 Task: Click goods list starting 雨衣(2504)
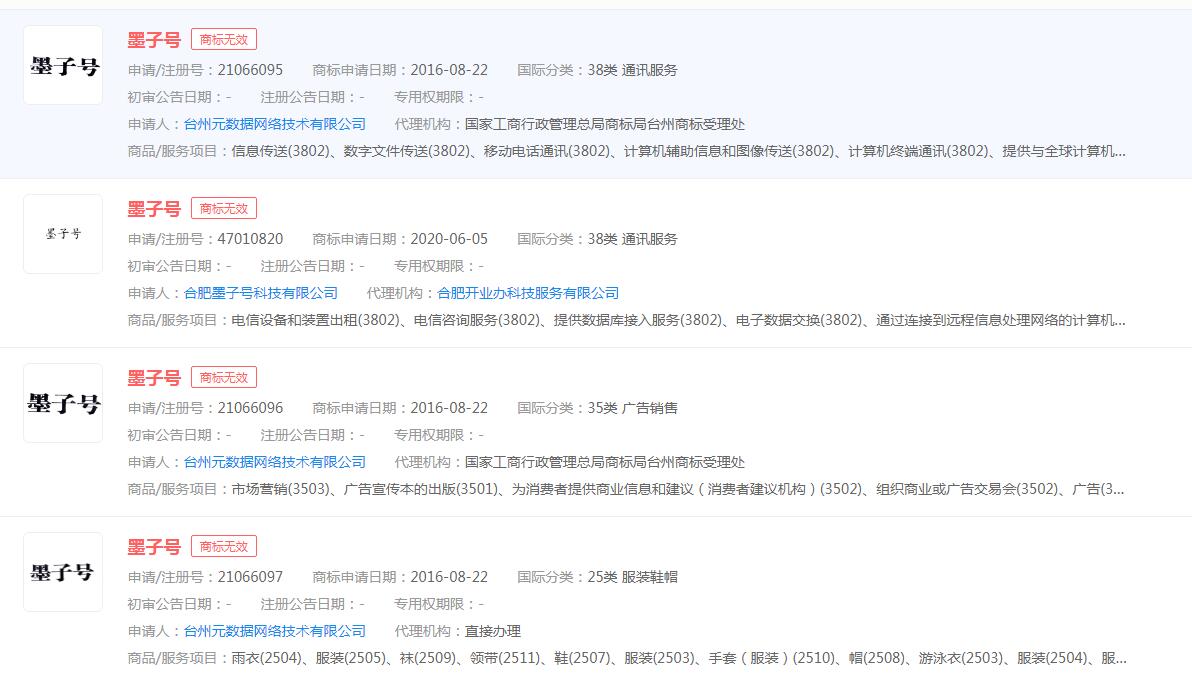click(x=678, y=658)
